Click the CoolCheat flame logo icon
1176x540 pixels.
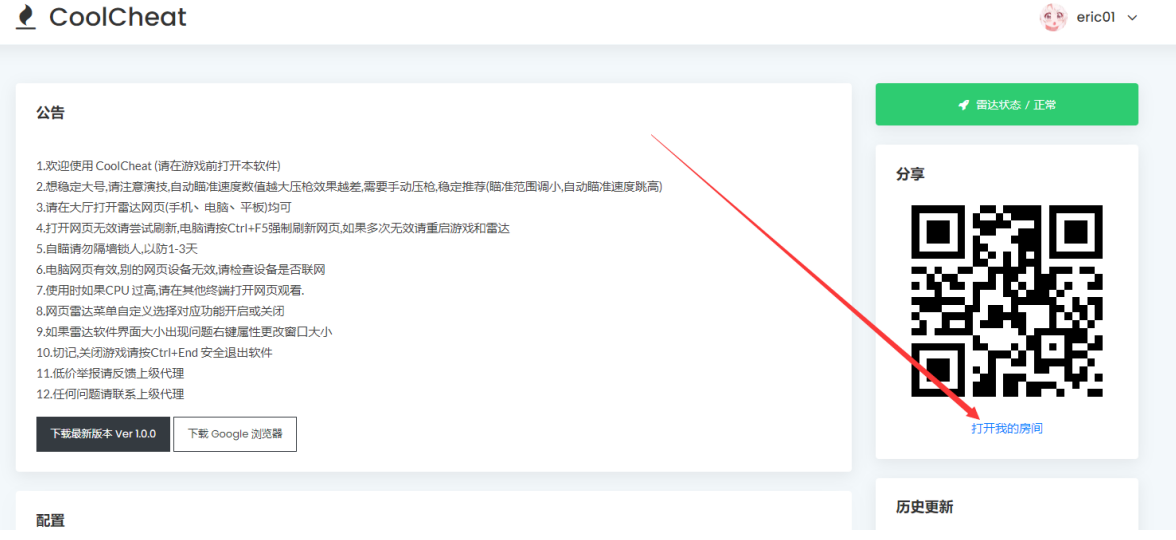[x=26, y=17]
